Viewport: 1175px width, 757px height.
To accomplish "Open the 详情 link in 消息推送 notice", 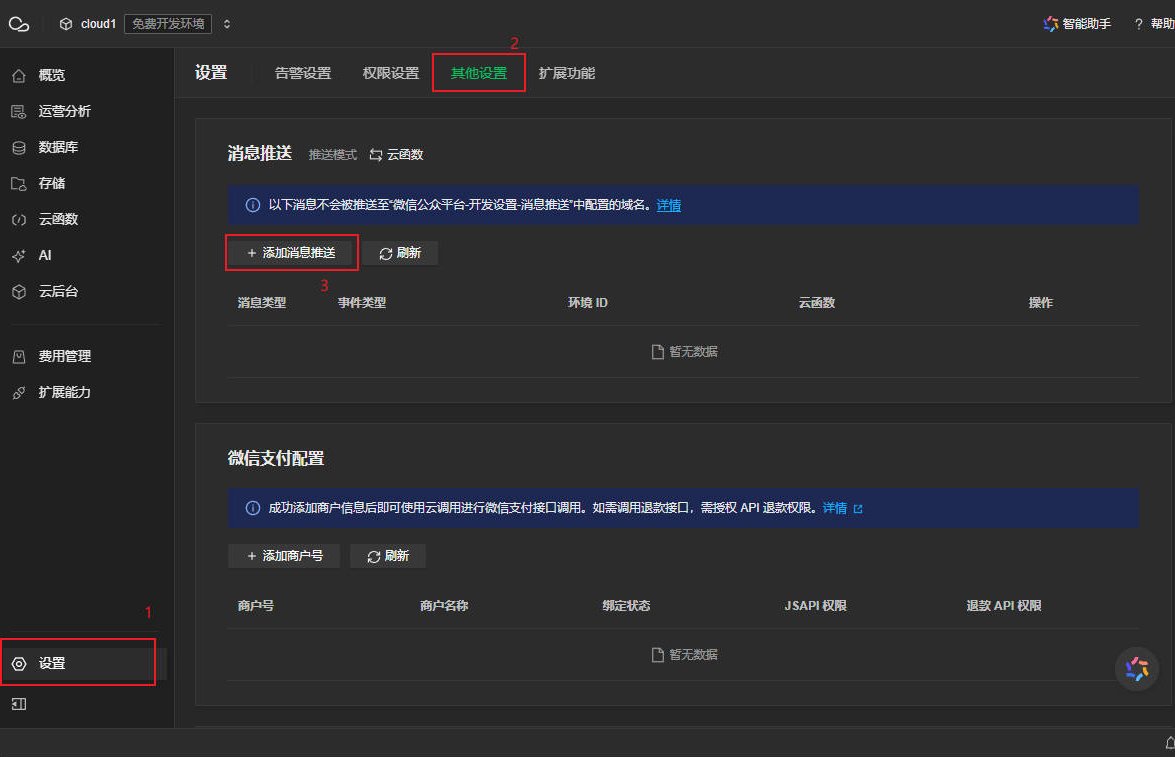I will [668, 205].
